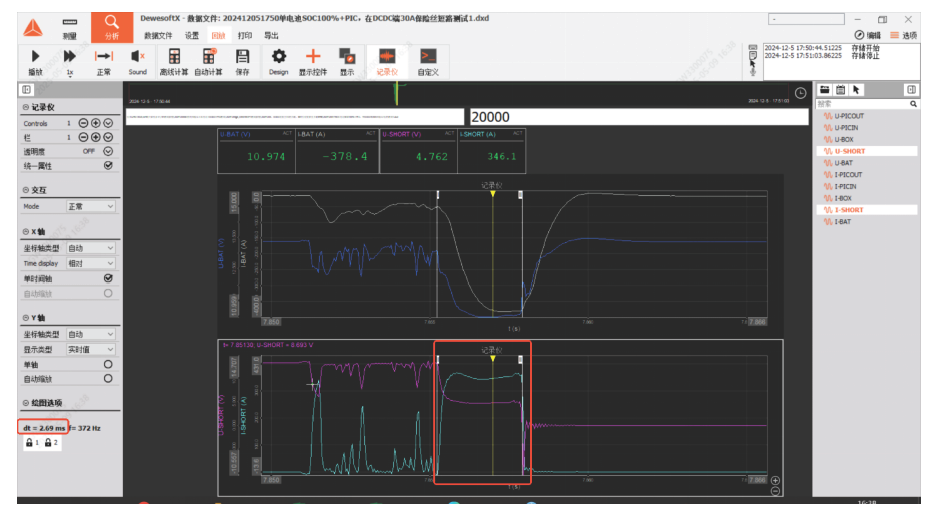
Task: Toggle right channel panel collapse icon
Action: coord(911,90)
